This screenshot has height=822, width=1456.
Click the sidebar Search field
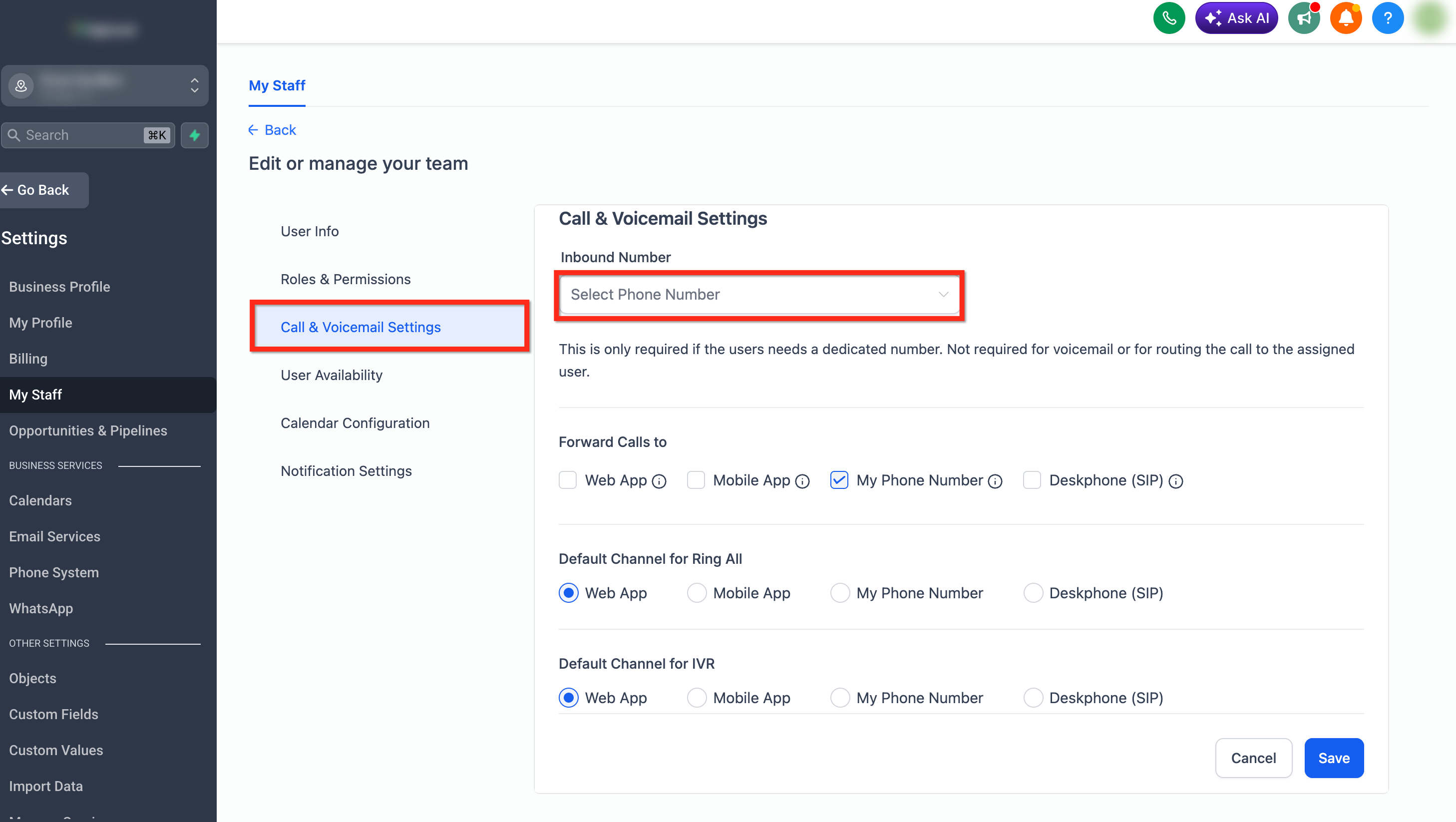click(87, 135)
